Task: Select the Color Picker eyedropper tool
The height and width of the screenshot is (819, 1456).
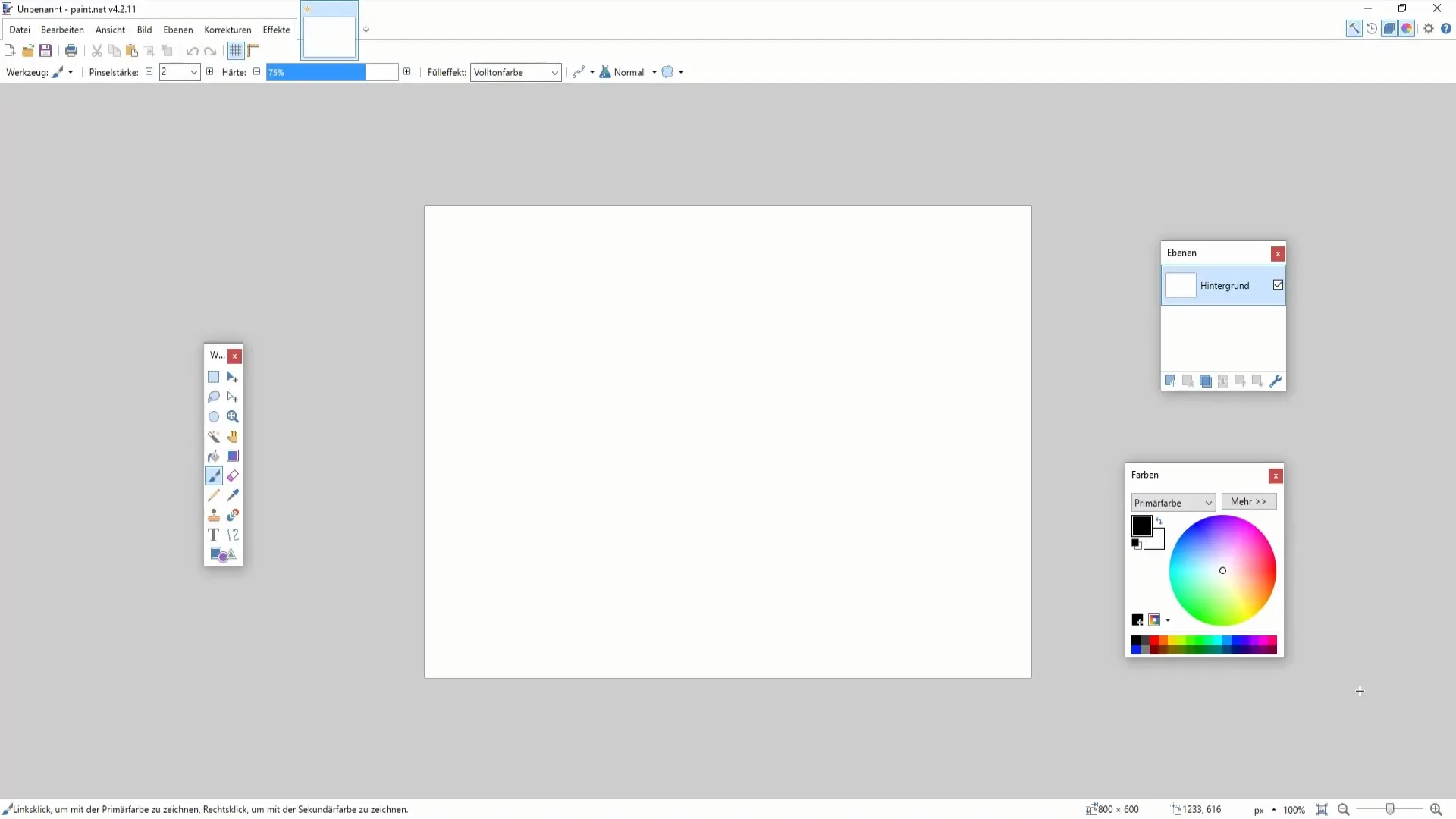Action: point(233,496)
